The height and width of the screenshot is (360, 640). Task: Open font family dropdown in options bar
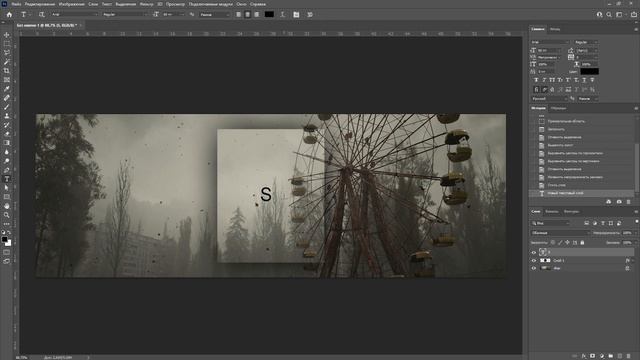pyautogui.click(x=74, y=14)
